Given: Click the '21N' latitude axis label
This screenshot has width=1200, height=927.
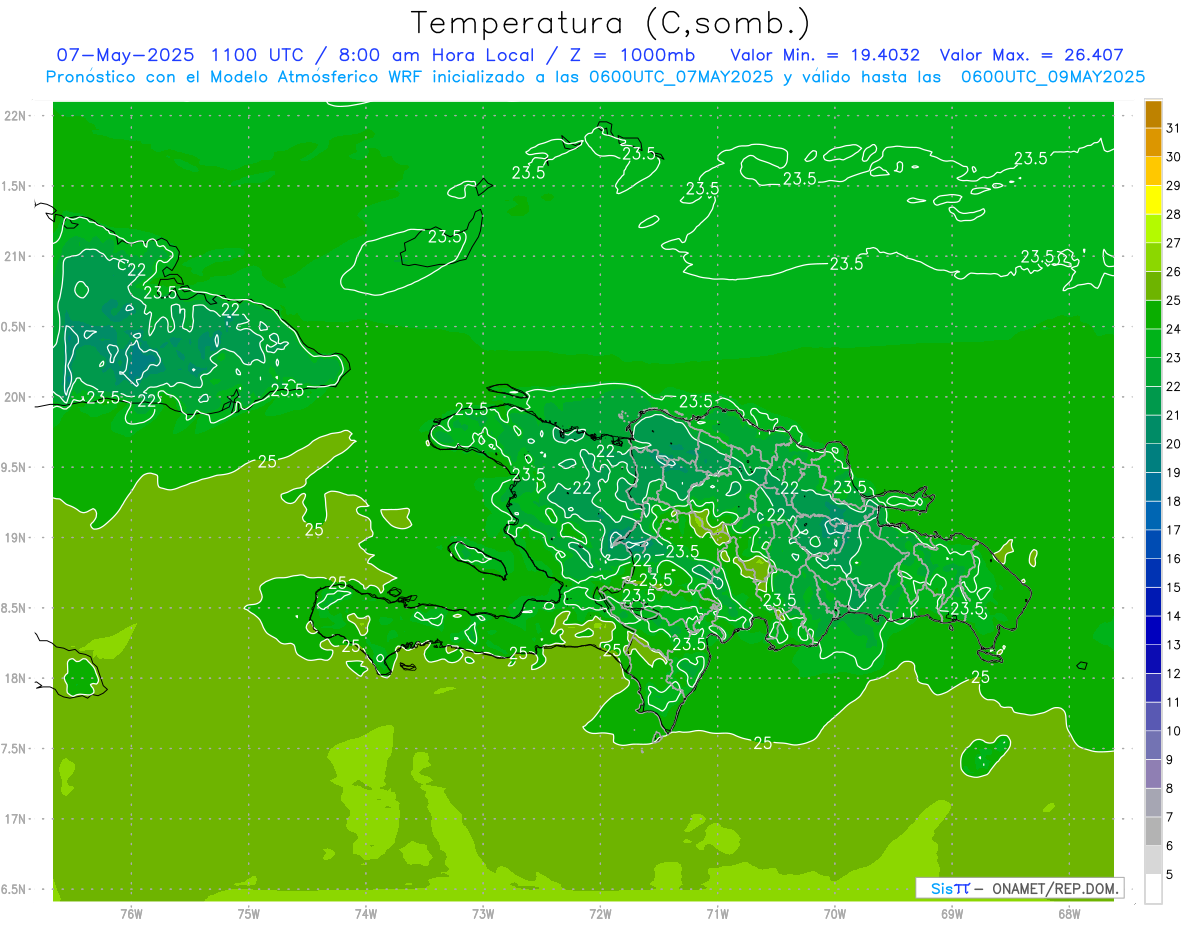Looking at the screenshot, I should 15,256.
